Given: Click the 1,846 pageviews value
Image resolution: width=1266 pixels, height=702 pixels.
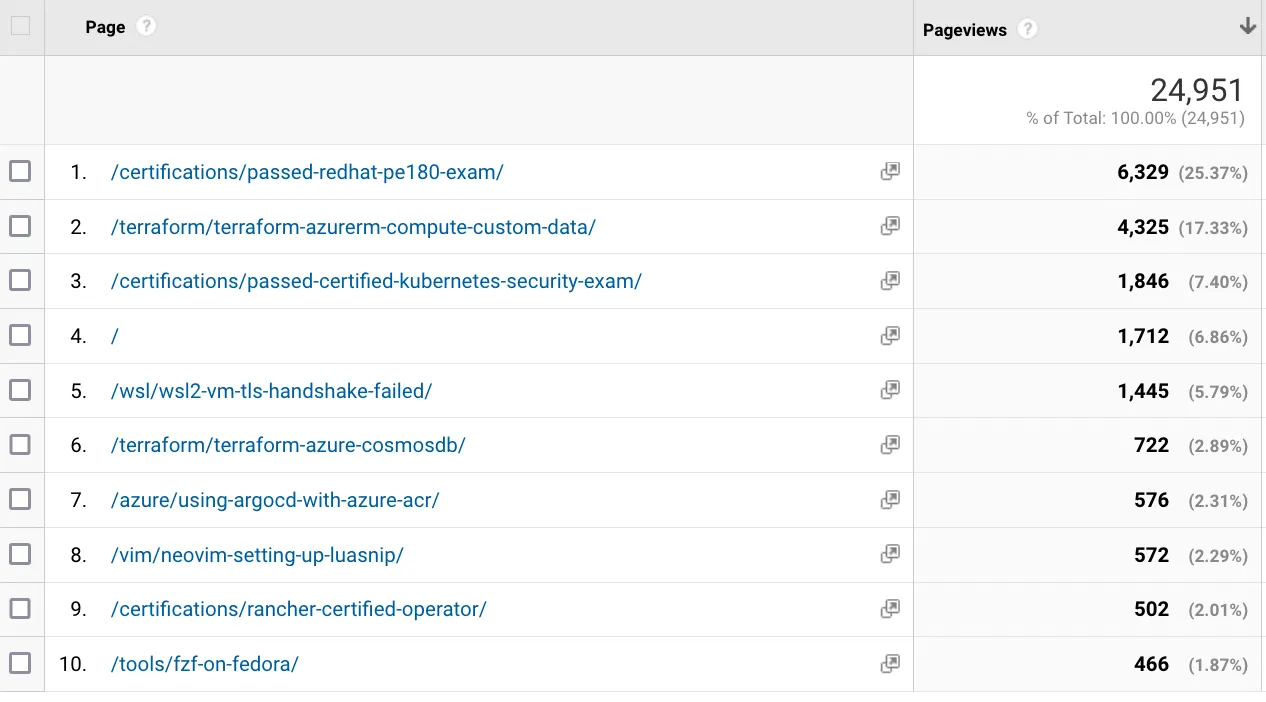Looking at the screenshot, I should point(1143,281).
